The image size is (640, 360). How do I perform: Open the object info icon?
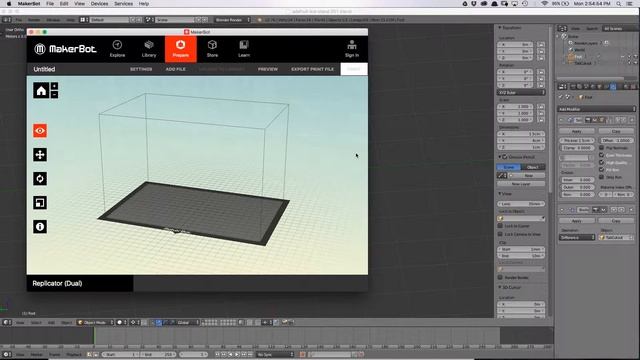pyautogui.click(x=40, y=227)
